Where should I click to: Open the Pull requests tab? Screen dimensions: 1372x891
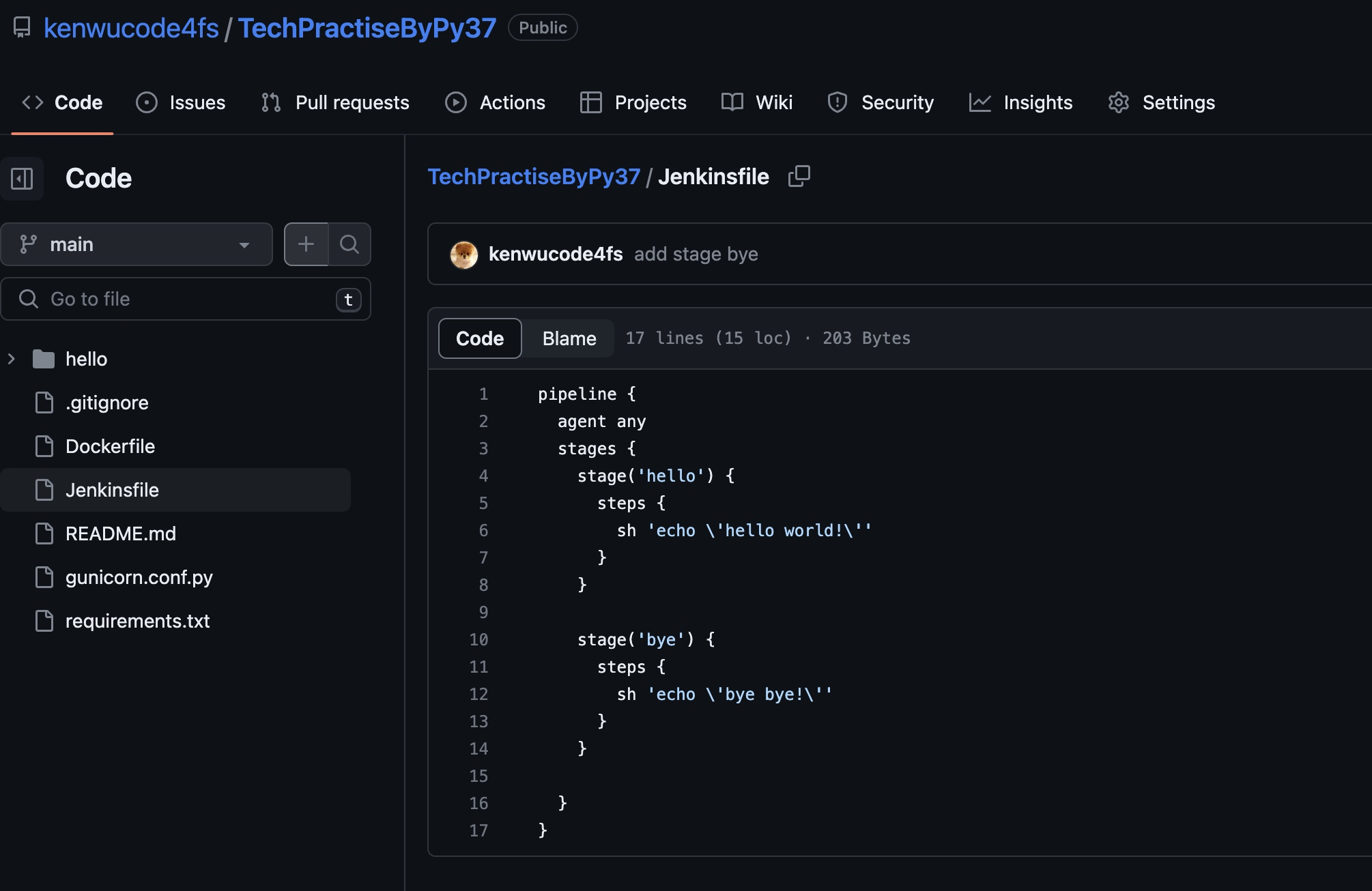pyautogui.click(x=335, y=102)
